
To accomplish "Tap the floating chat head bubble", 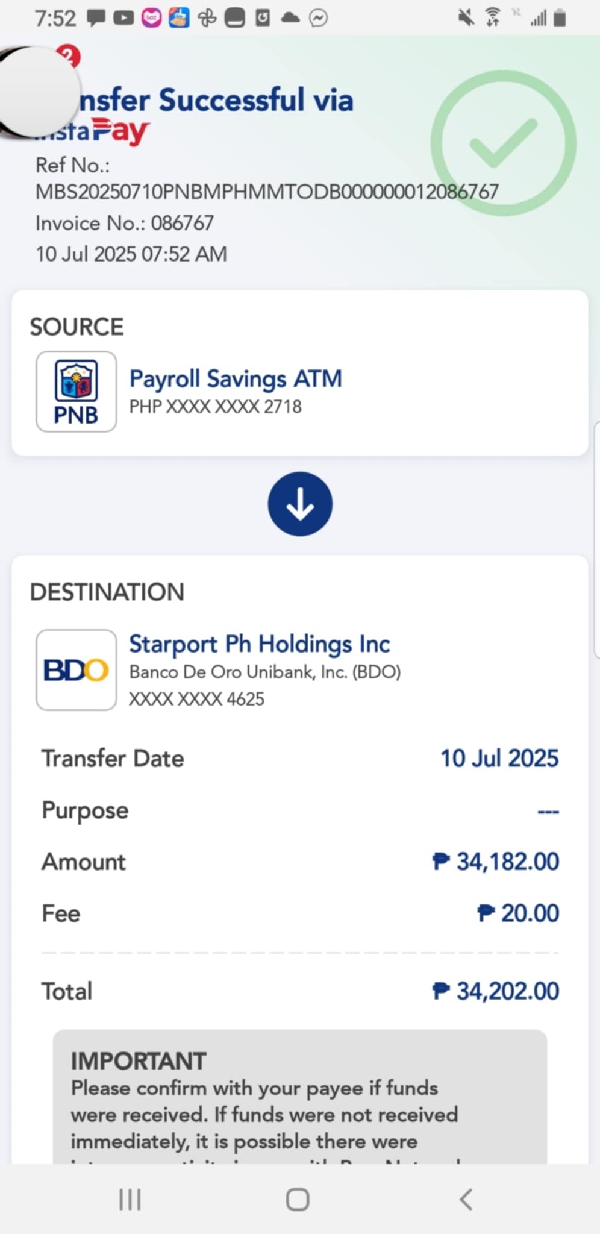I will [x=36, y=92].
